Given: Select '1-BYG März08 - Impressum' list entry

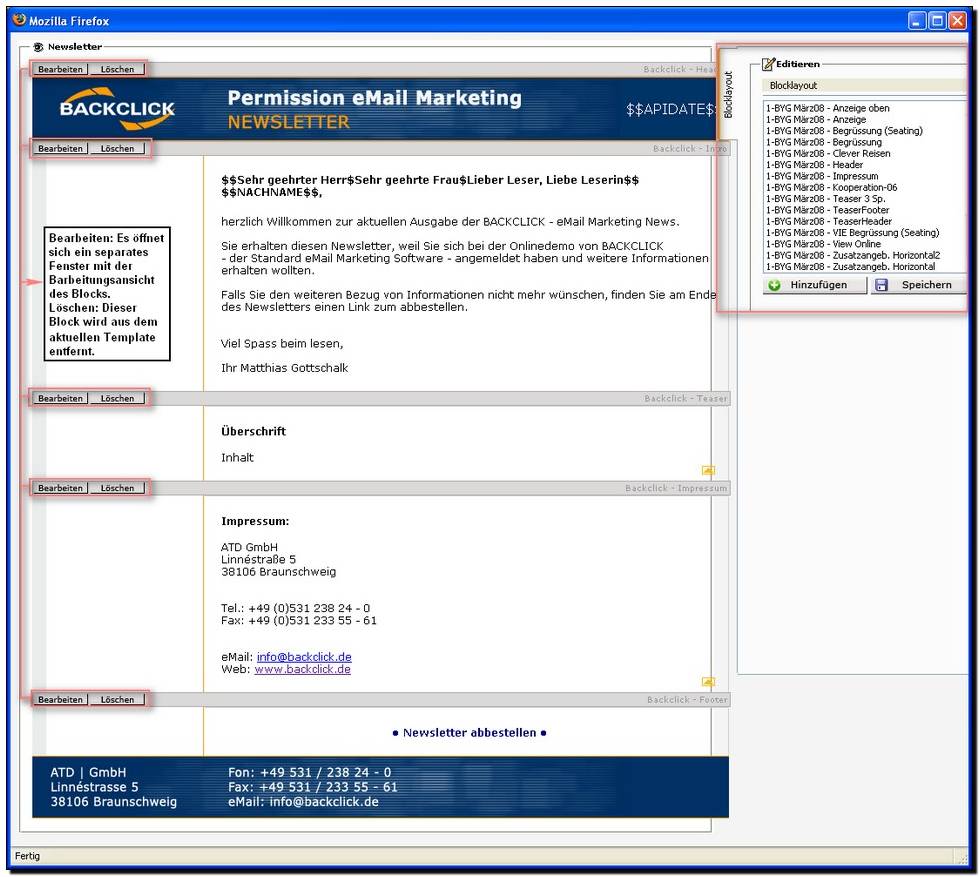Looking at the screenshot, I should tap(822, 176).
